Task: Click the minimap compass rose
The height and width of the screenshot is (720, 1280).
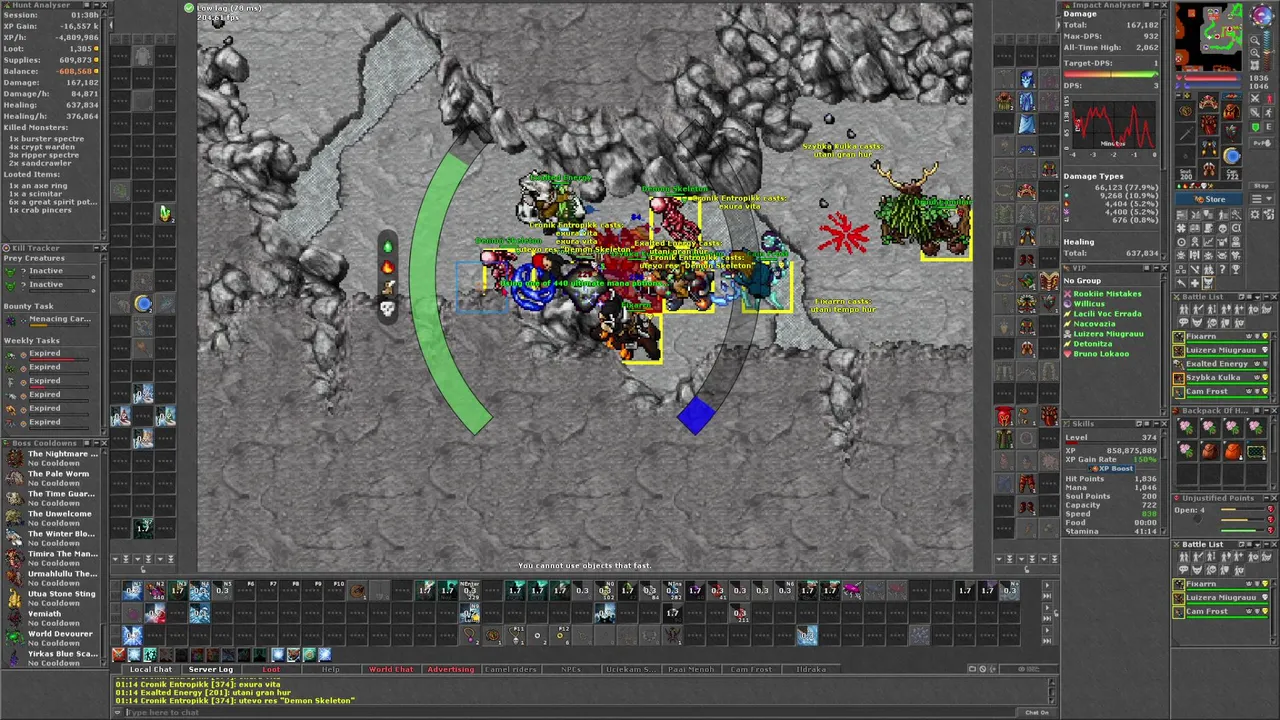Action: (x=1262, y=15)
